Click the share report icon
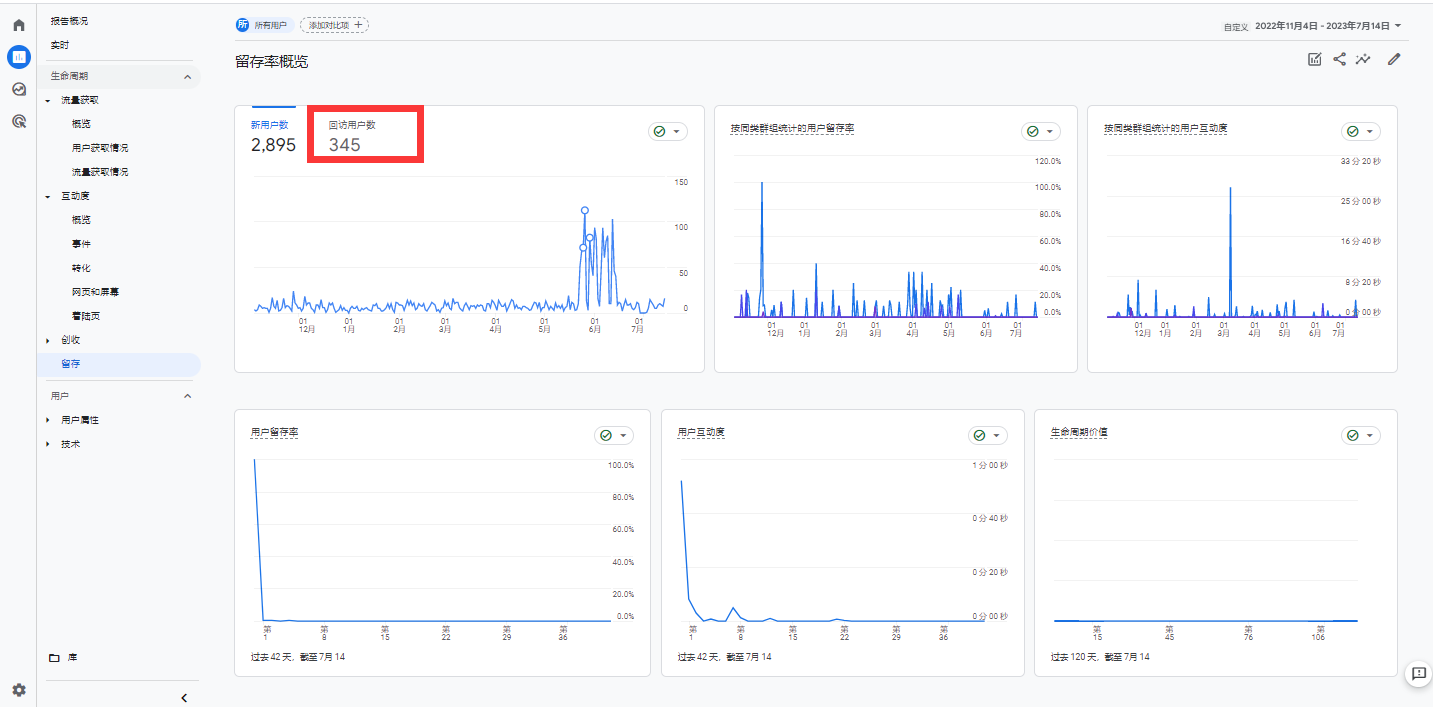Screen dimensions: 1433x707 pos(1339,60)
